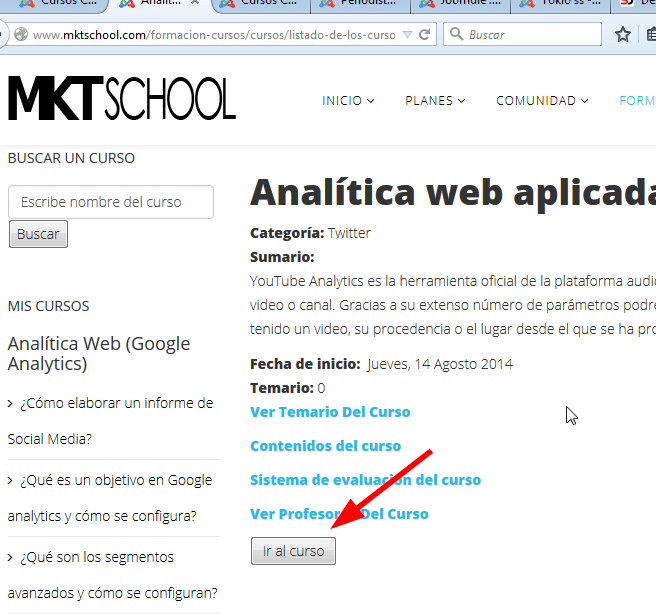
Task: Click the MKTSCHOOL logo
Action: [x=122, y=98]
